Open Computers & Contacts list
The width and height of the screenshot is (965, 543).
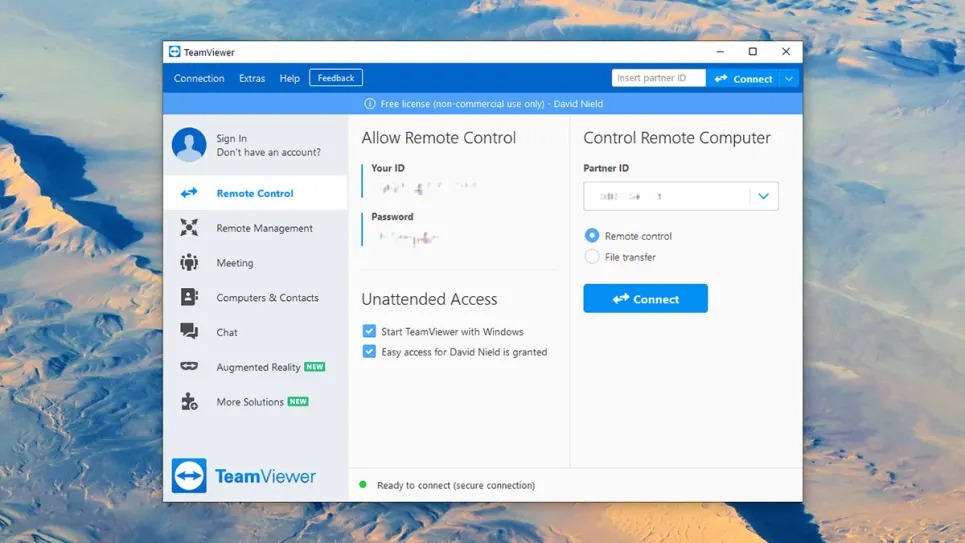tap(255, 297)
